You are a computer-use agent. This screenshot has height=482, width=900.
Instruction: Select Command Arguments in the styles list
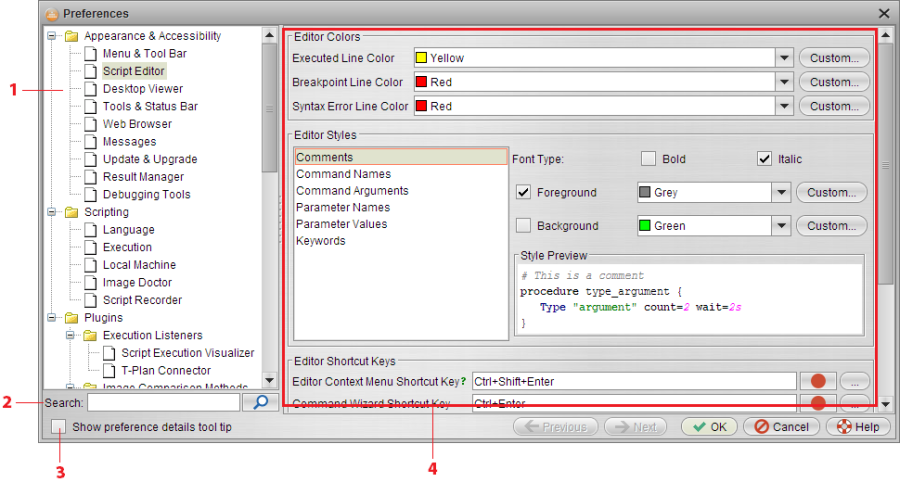[352, 191]
